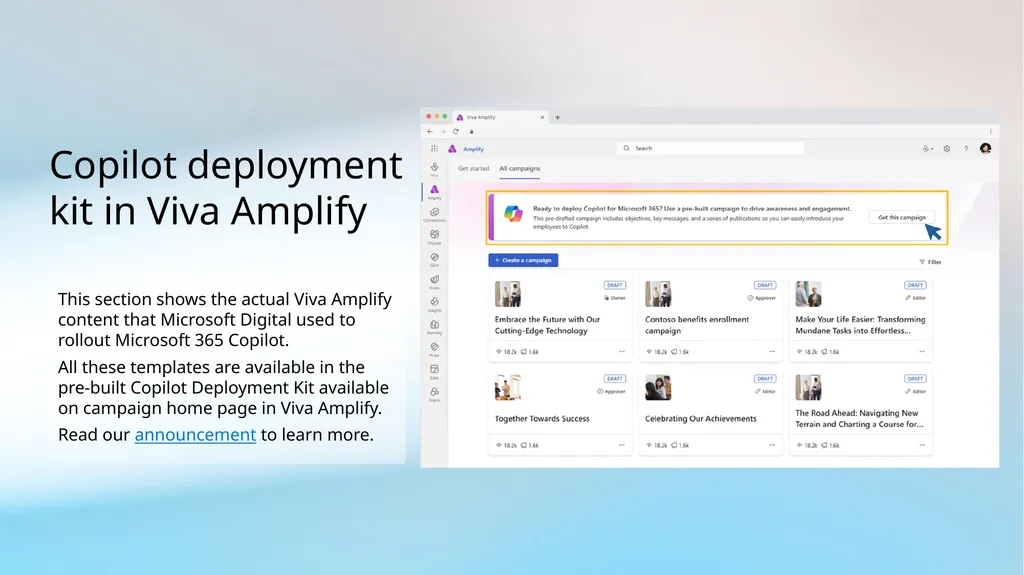Select the Amplify app in the sidebar
Screen dimensions: 1024x575
coord(434,192)
